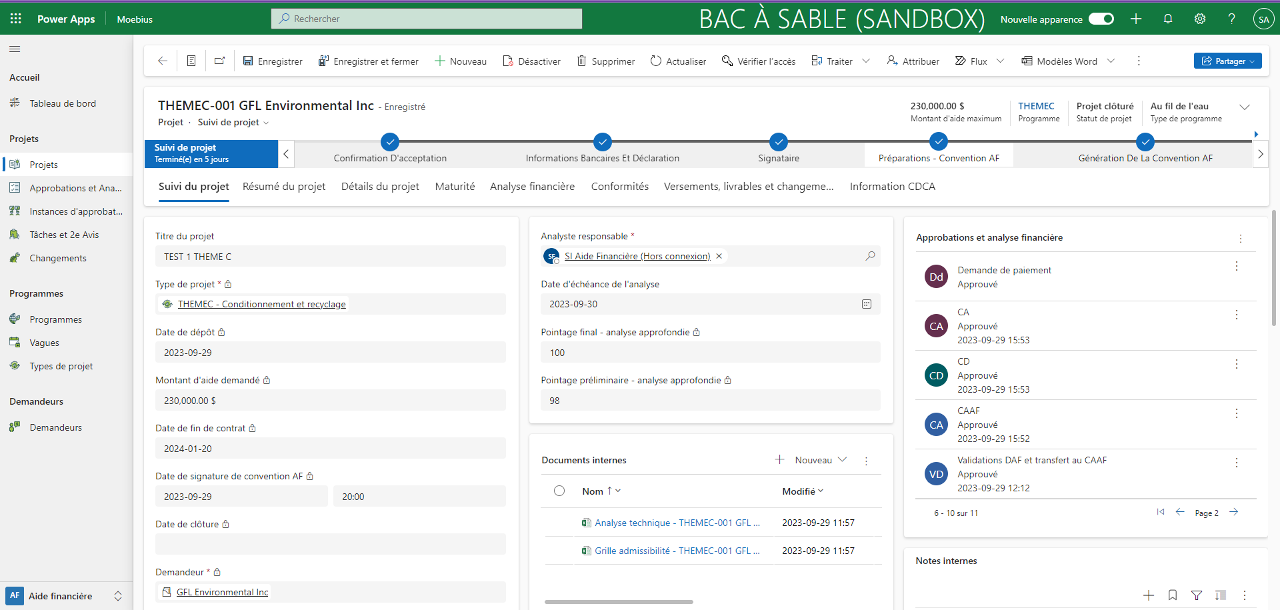Image resolution: width=1280 pixels, height=610 pixels.
Task: Expand Modèles Word dropdown arrow
Action: (1110, 61)
